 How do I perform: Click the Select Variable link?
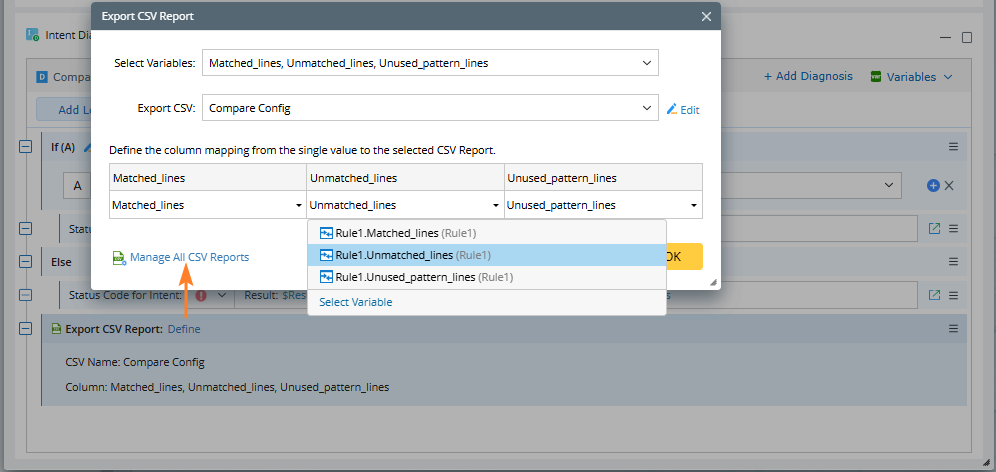355,302
